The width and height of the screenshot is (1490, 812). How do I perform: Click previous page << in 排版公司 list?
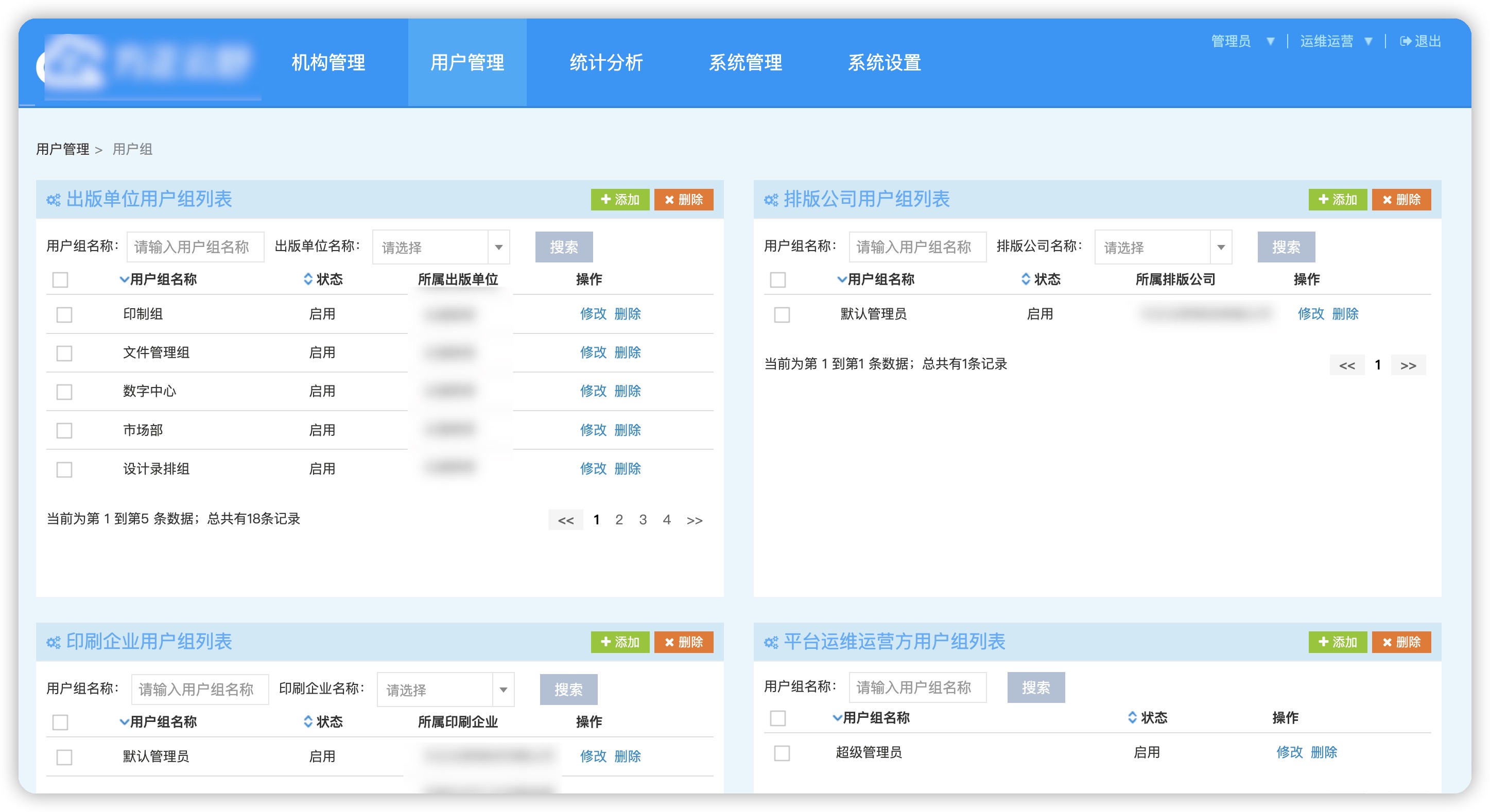1347,365
